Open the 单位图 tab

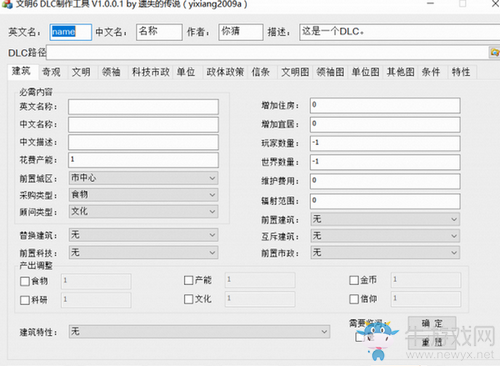365,72
